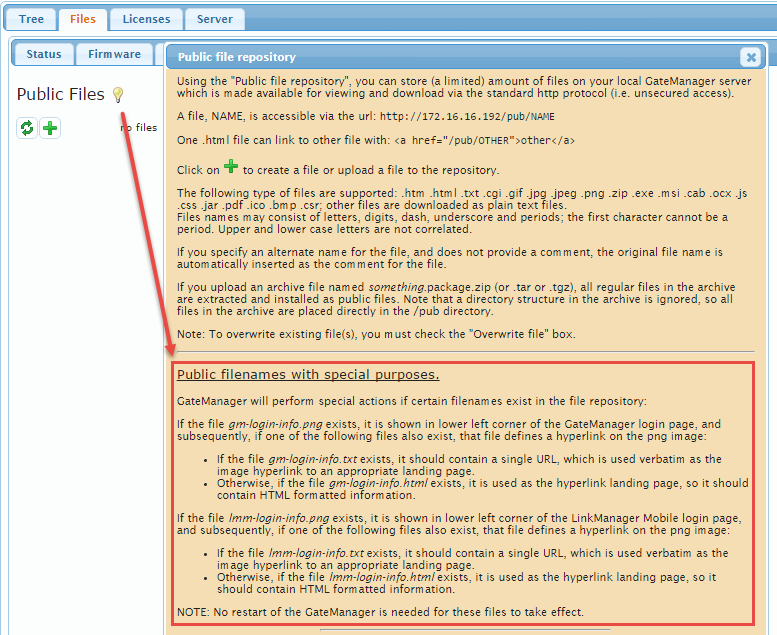Image resolution: width=777 pixels, height=635 pixels.
Task: Click the lightbulb help icon beside Public Files
Action: (x=118, y=94)
